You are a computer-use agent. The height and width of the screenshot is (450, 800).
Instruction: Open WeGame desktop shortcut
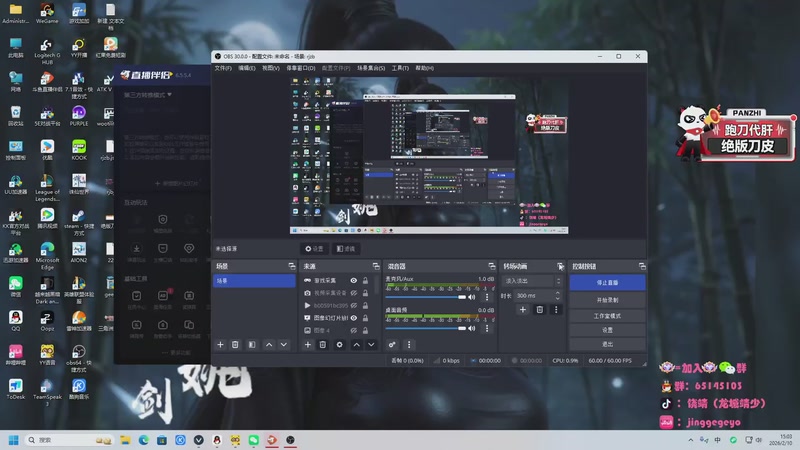(x=47, y=13)
